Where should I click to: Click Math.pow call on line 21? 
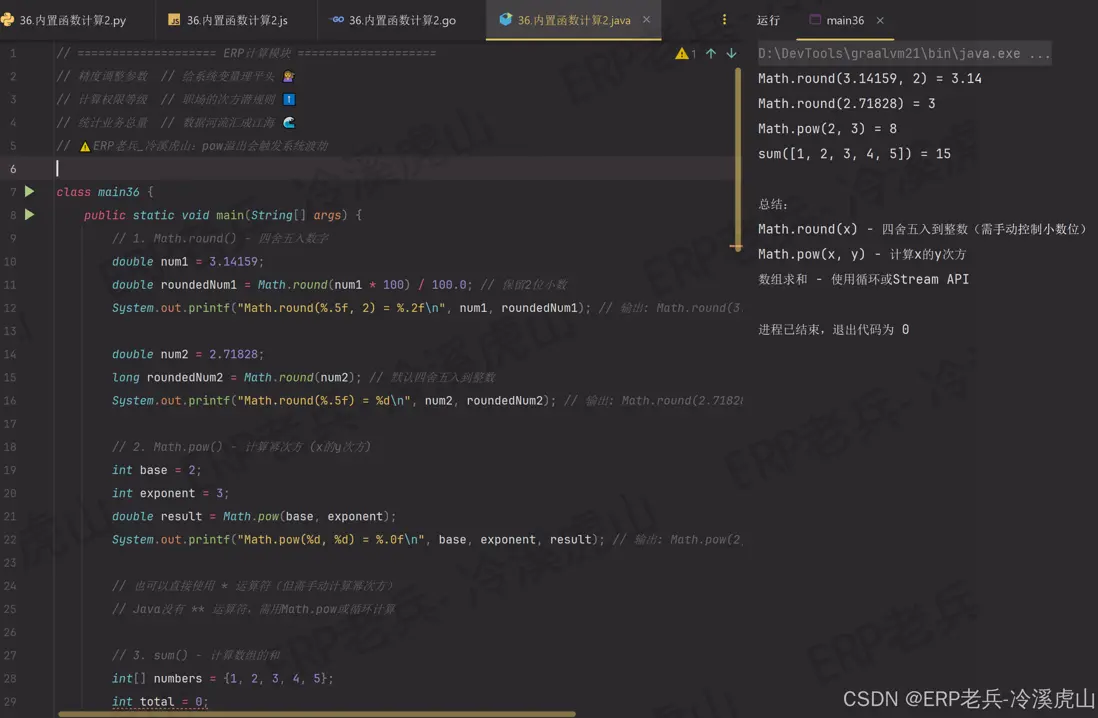251,516
